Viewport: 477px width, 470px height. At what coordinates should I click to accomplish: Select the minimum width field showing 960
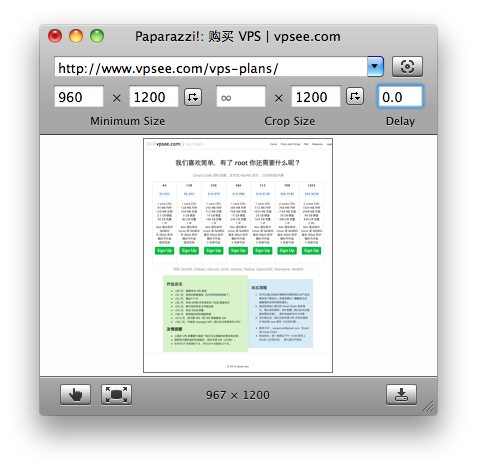(x=79, y=97)
